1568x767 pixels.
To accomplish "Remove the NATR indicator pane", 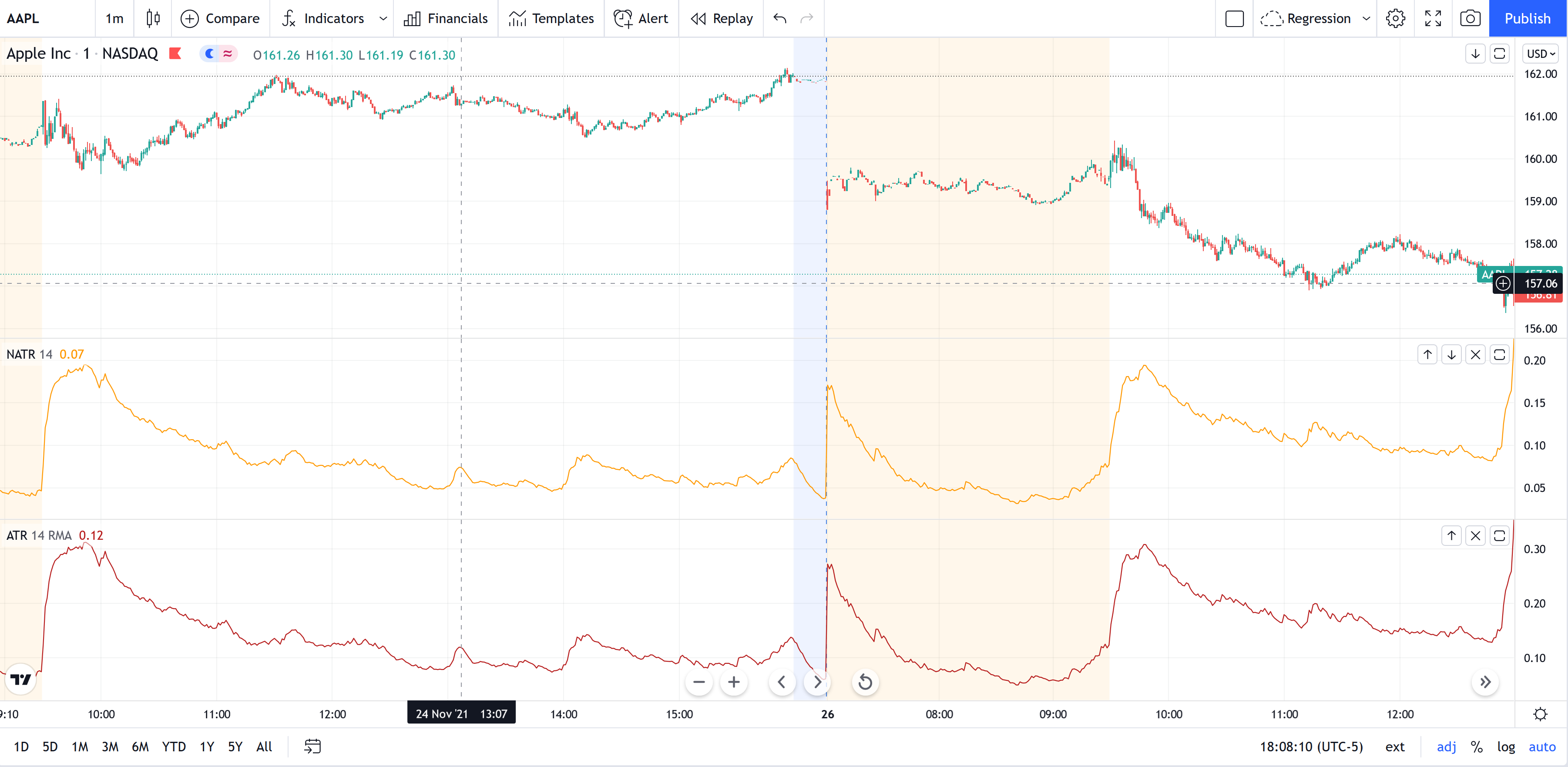I will [1475, 354].
